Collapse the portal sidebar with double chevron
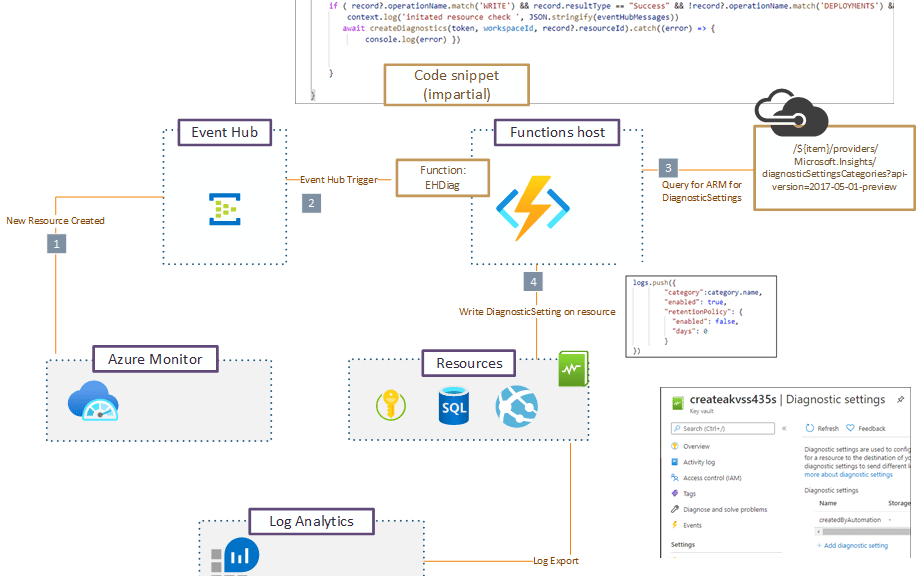Image resolution: width=917 pixels, height=576 pixels. click(x=783, y=428)
